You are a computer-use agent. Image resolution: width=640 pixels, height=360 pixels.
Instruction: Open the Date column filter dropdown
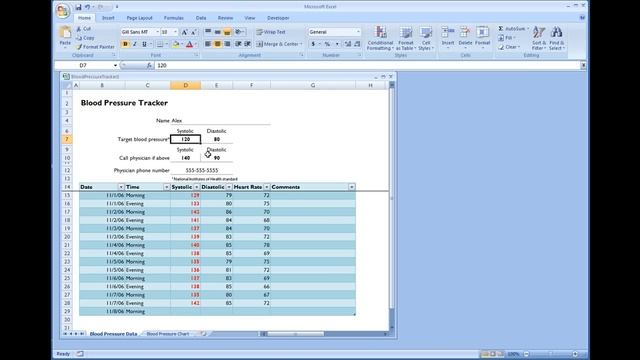point(121,187)
